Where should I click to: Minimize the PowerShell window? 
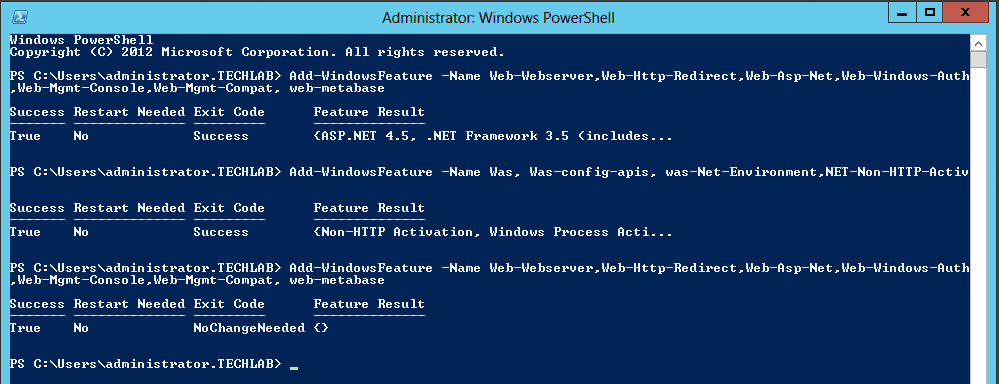[x=902, y=12]
